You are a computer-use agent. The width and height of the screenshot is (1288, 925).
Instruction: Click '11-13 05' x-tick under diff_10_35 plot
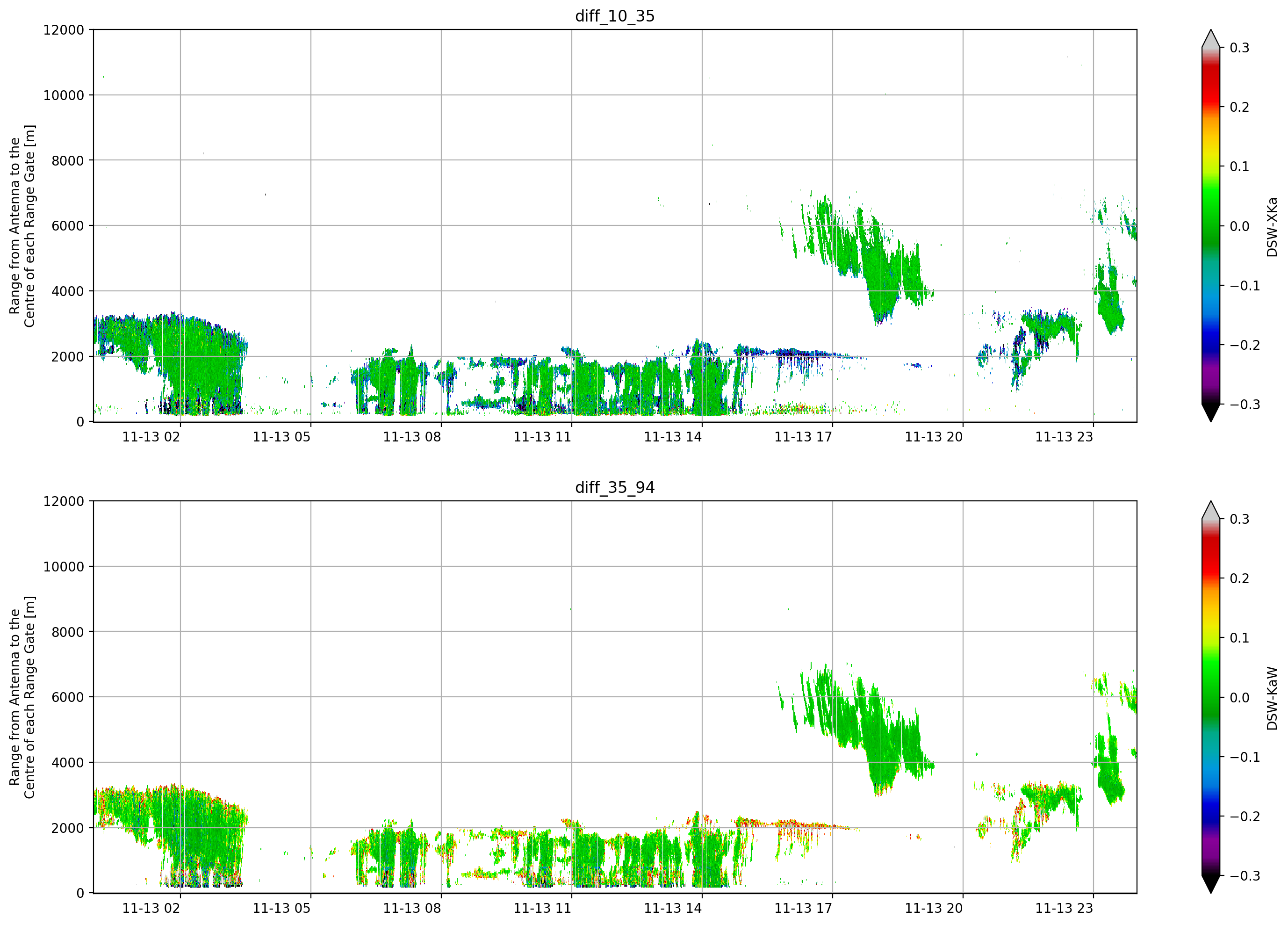(x=282, y=437)
